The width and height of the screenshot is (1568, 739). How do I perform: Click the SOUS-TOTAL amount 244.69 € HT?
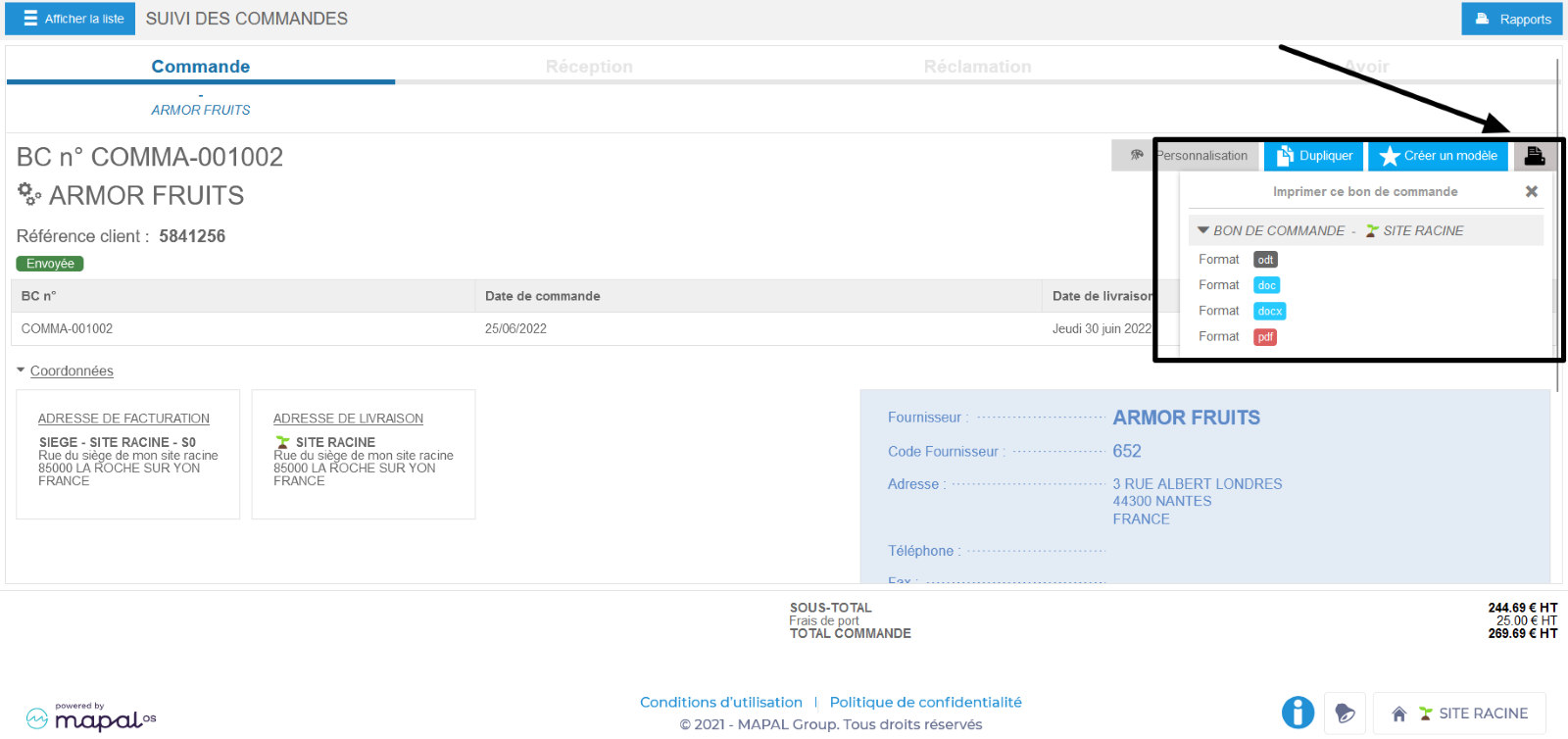(1523, 608)
